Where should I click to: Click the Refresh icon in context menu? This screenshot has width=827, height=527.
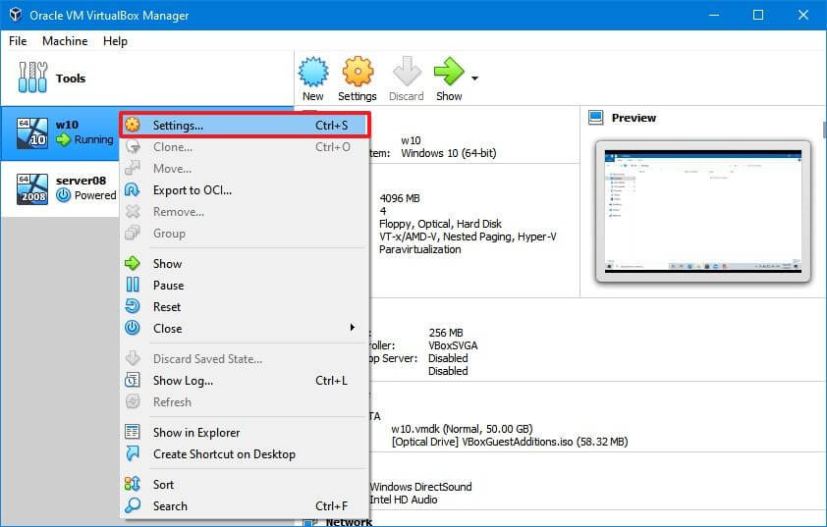[x=132, y=402]
